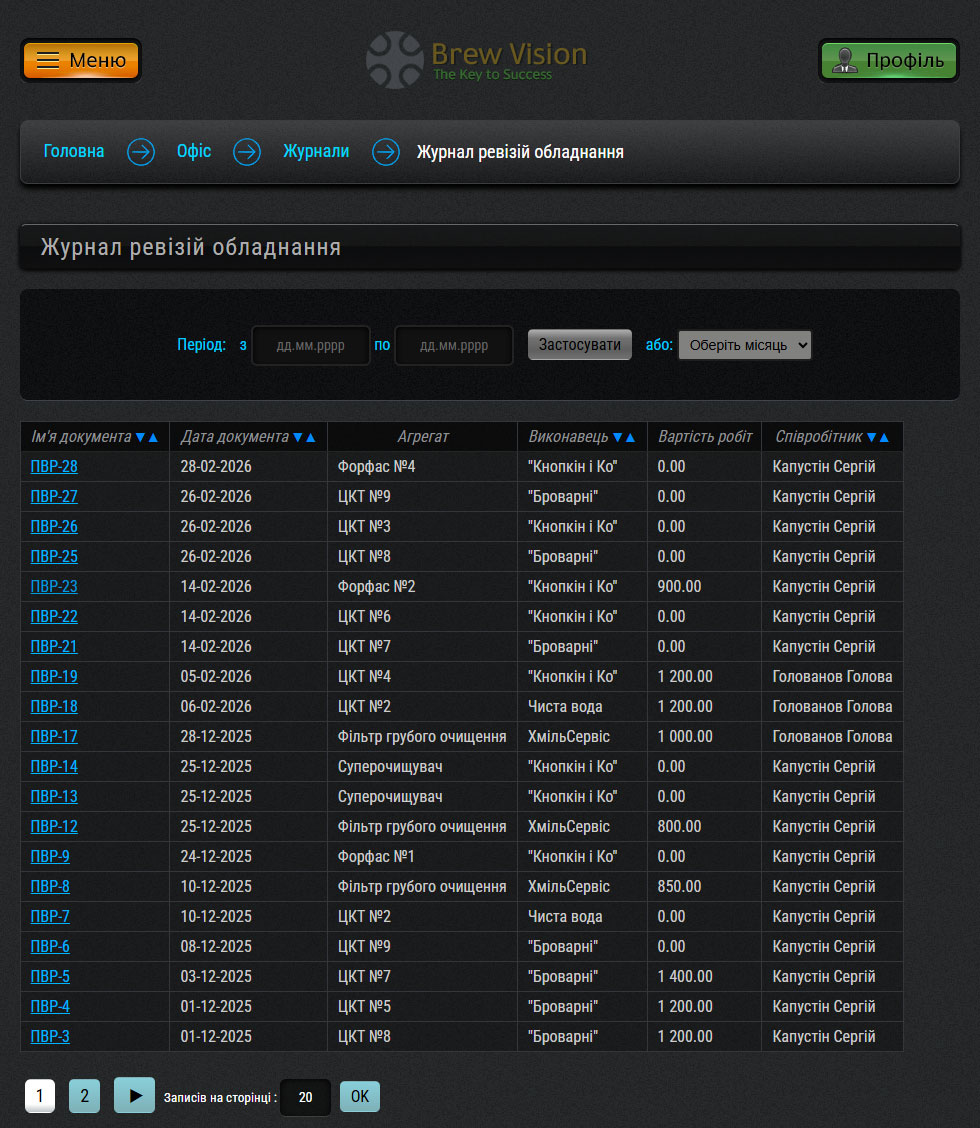Open document ПВР-17 link

54,737
